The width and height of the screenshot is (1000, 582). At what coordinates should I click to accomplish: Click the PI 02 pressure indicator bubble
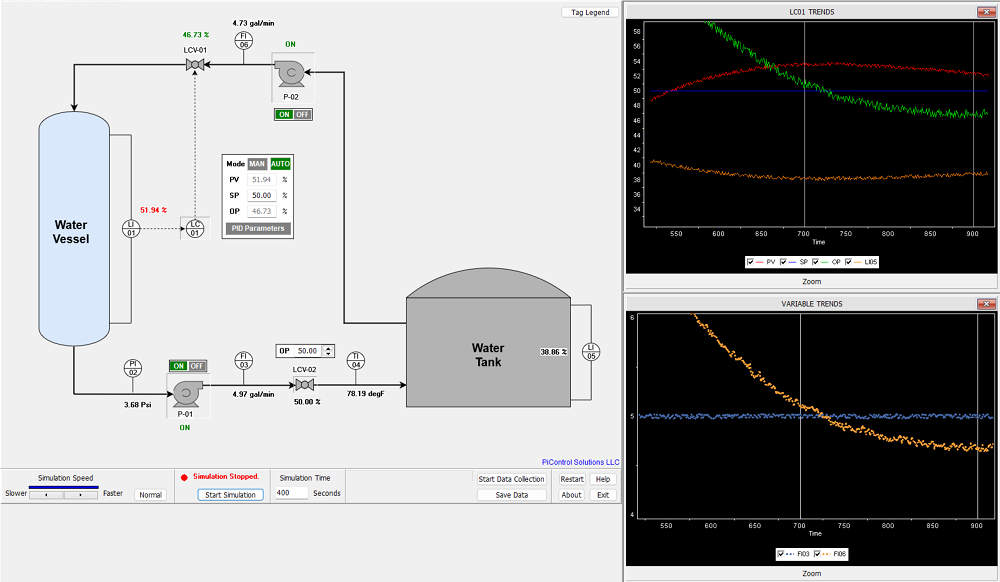(x=133, y=368)
